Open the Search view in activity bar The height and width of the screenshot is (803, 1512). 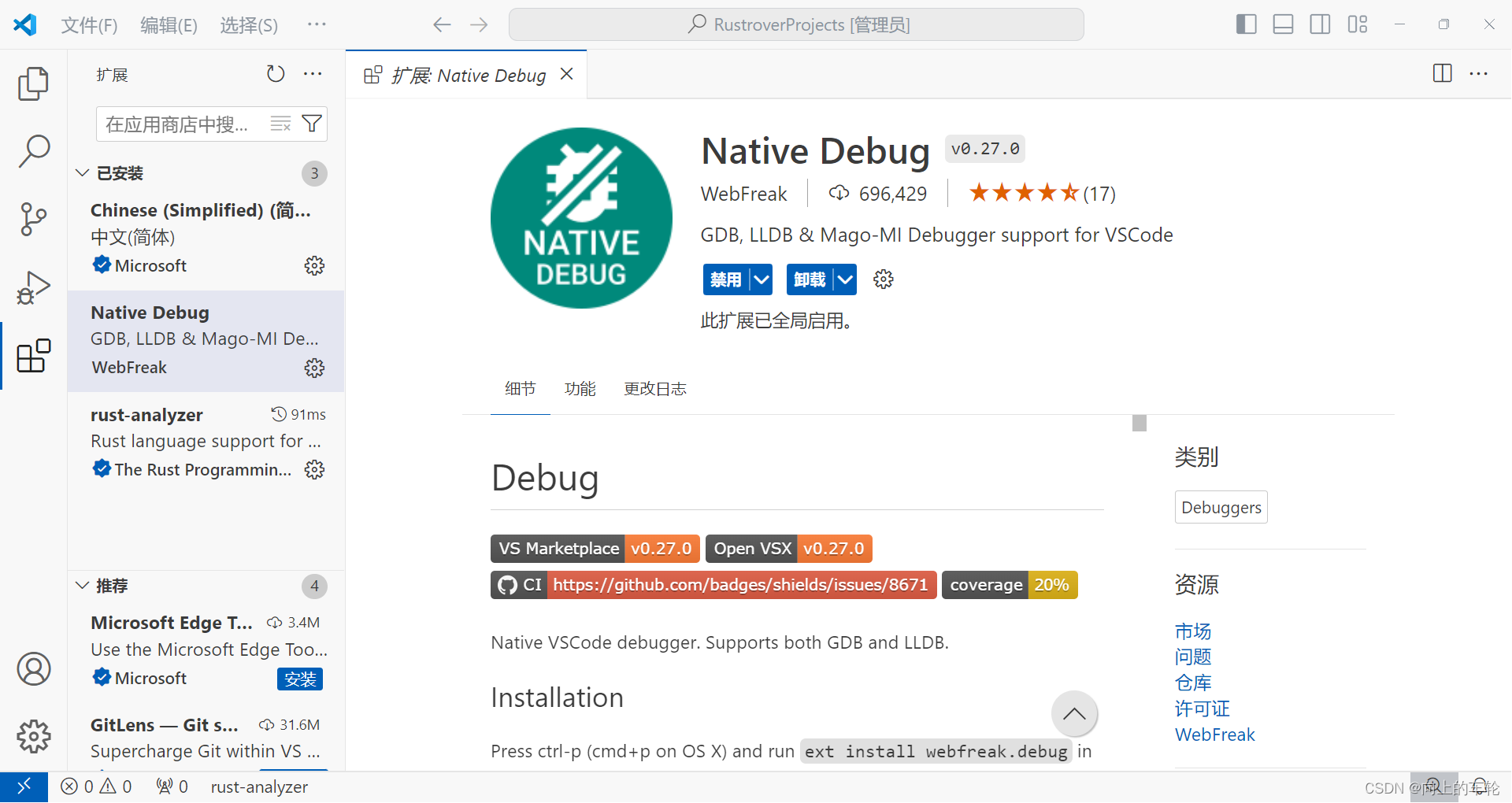pos(33,150)
